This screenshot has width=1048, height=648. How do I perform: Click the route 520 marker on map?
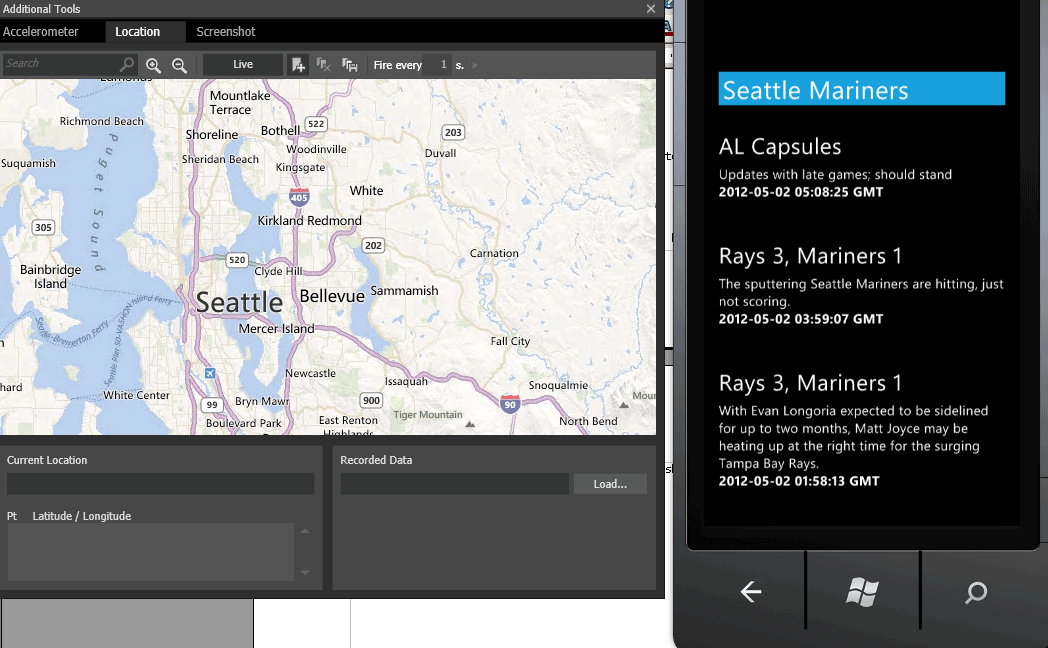tap(237, 260)
